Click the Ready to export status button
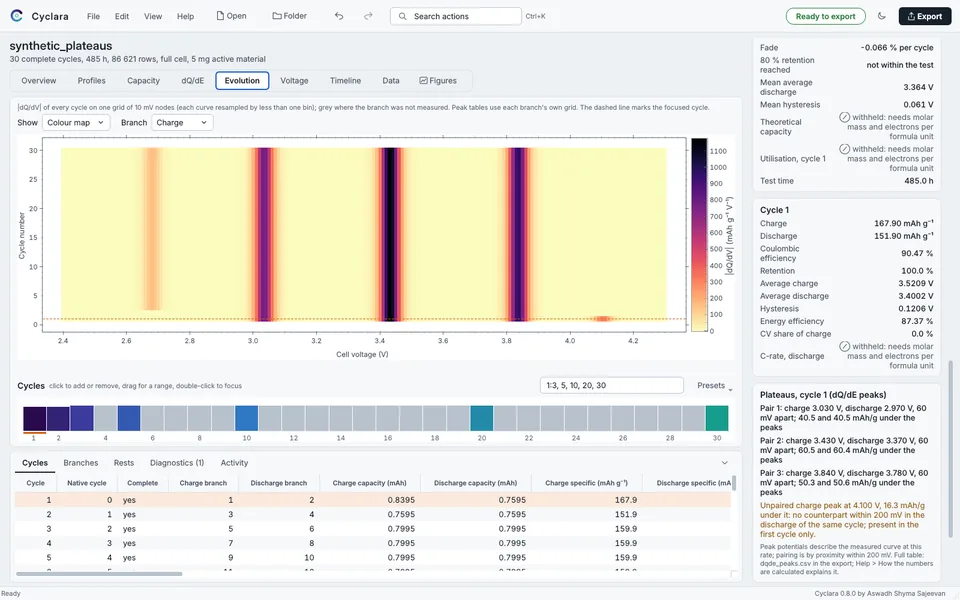This screenshot has height=600, width=960. tap(825, 17)
